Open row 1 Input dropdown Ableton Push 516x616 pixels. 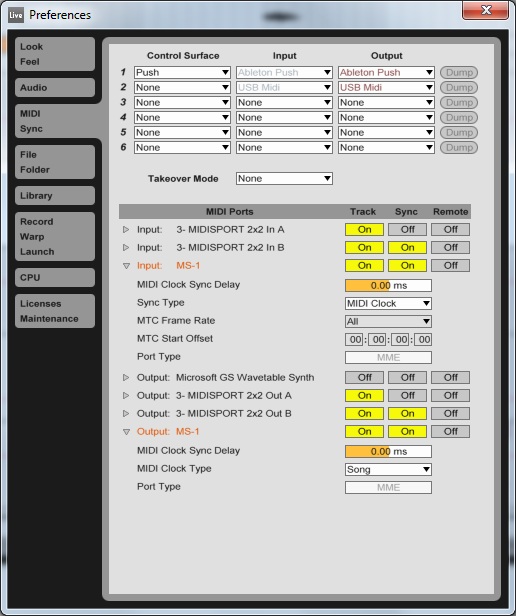click(284, 73)
